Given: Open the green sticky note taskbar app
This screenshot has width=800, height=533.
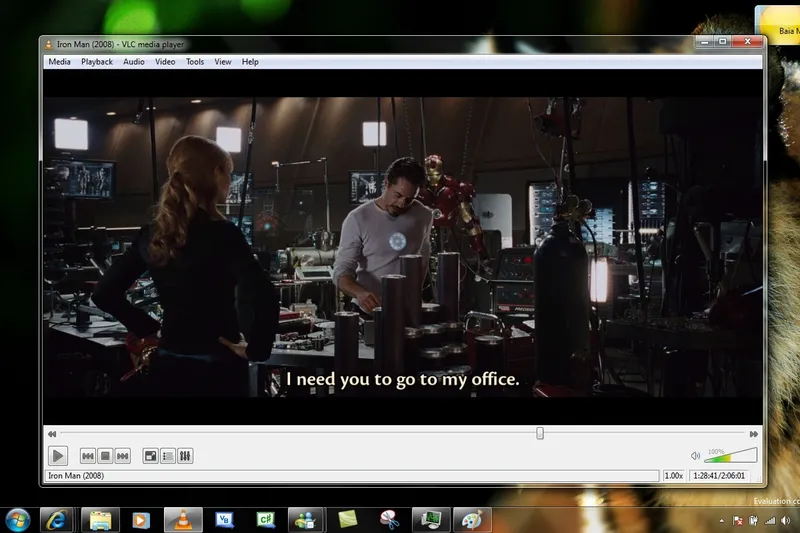Looking at the screenshot, I should point(347,520).
